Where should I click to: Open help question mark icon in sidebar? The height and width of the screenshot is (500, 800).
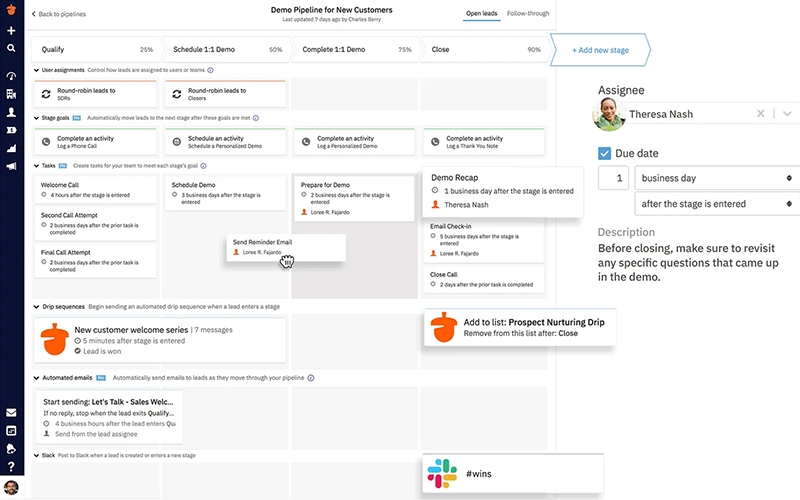(x=11, y=467)
